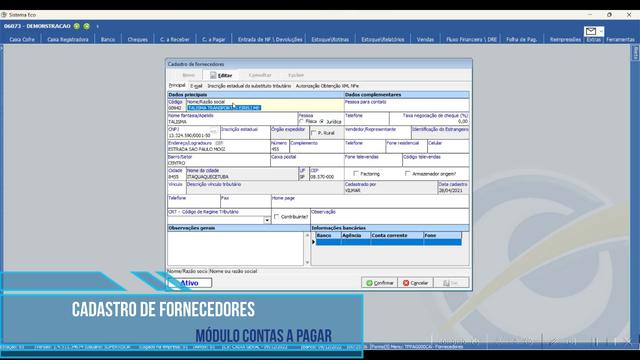Toggle Armazenador origem checkbox
640x360 pixels.
coord(407,173)
